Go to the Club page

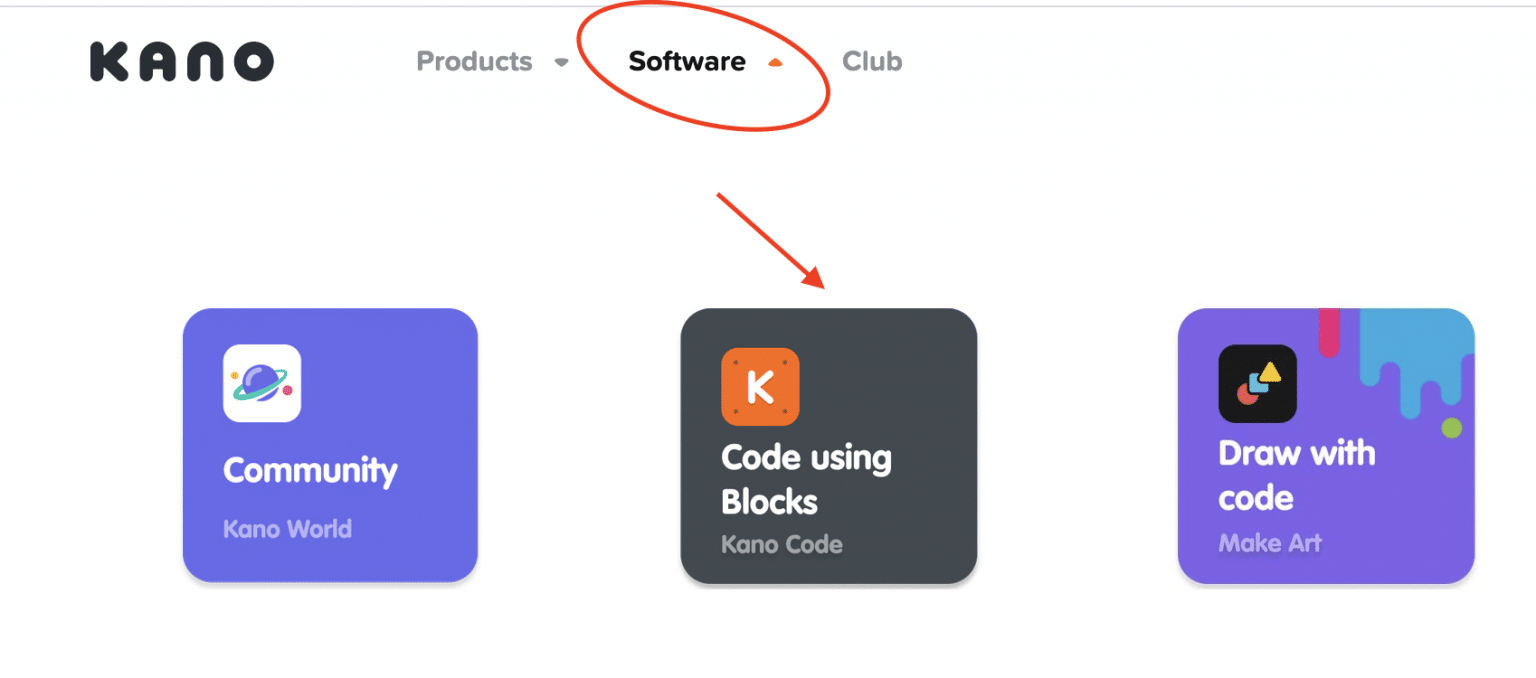(872, 61)
